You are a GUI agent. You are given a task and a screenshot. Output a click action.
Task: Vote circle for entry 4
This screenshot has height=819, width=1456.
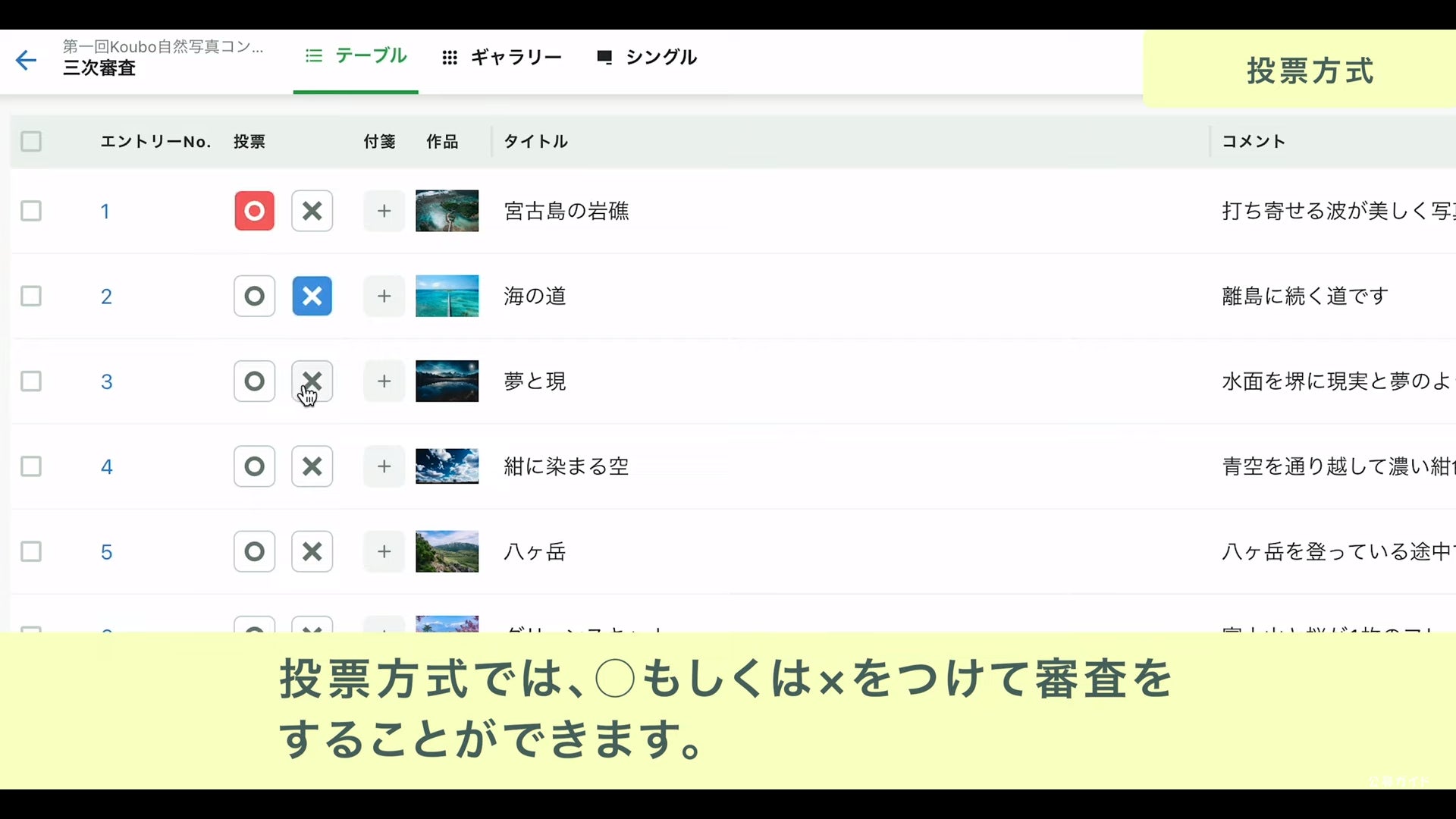tap(254, 466)
